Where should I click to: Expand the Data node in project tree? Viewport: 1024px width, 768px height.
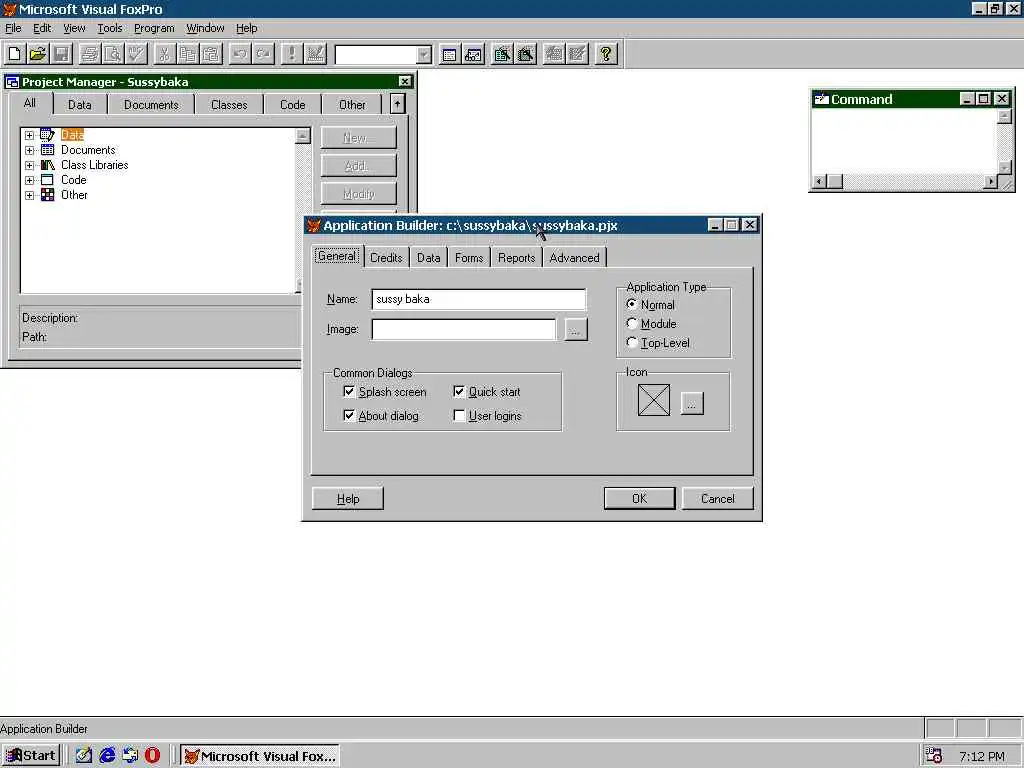[29, 135]
